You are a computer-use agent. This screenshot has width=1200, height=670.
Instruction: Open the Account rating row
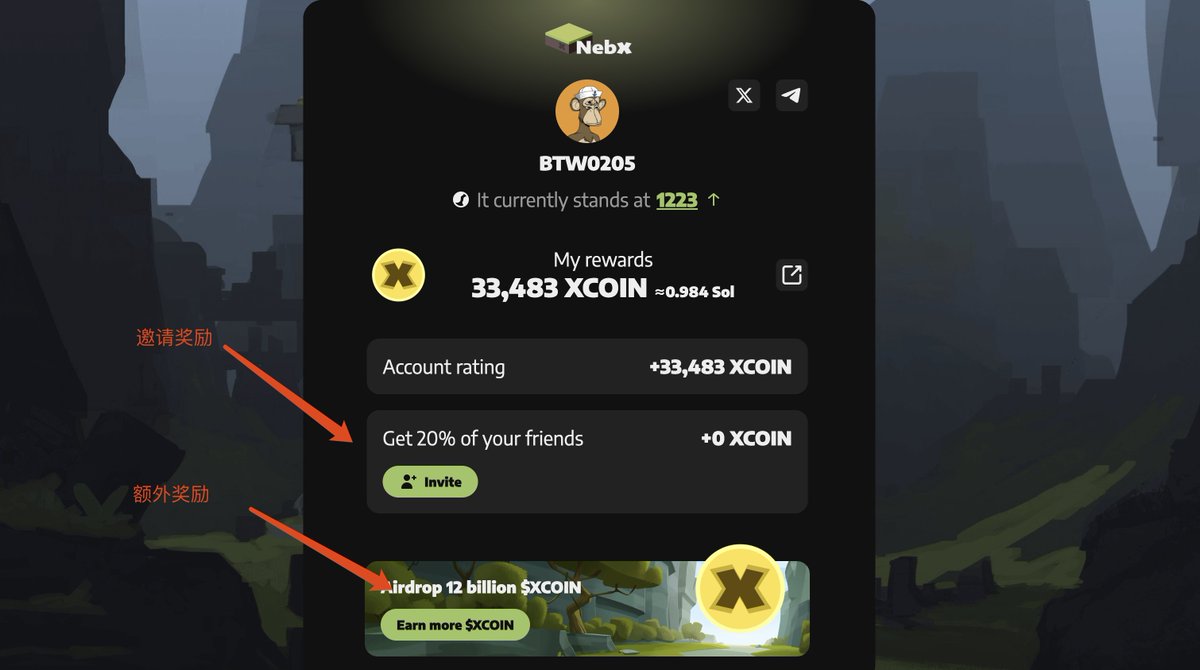pos(587,367)
